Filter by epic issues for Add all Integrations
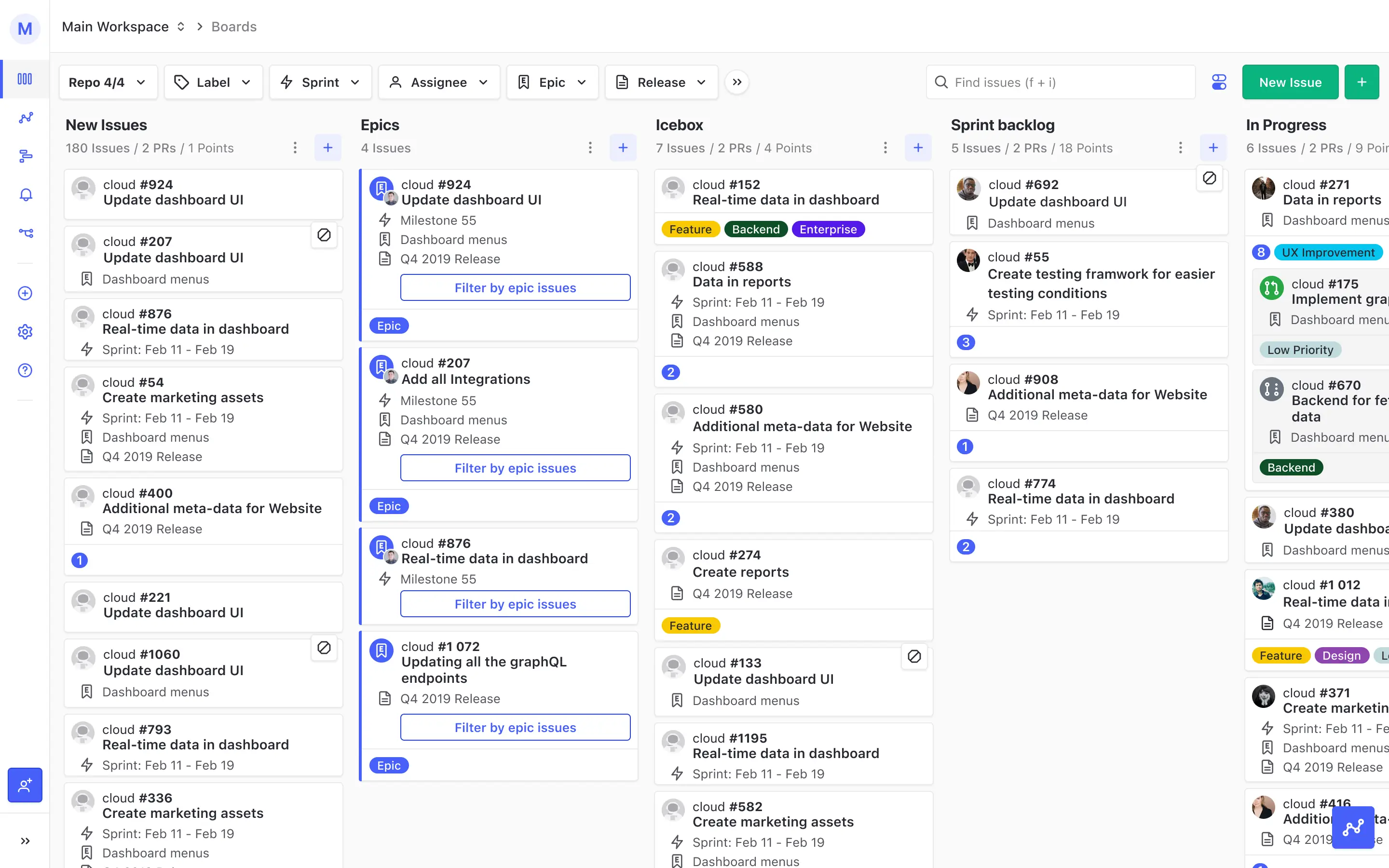The image size is (1389, 868). [x=515, y=468]
